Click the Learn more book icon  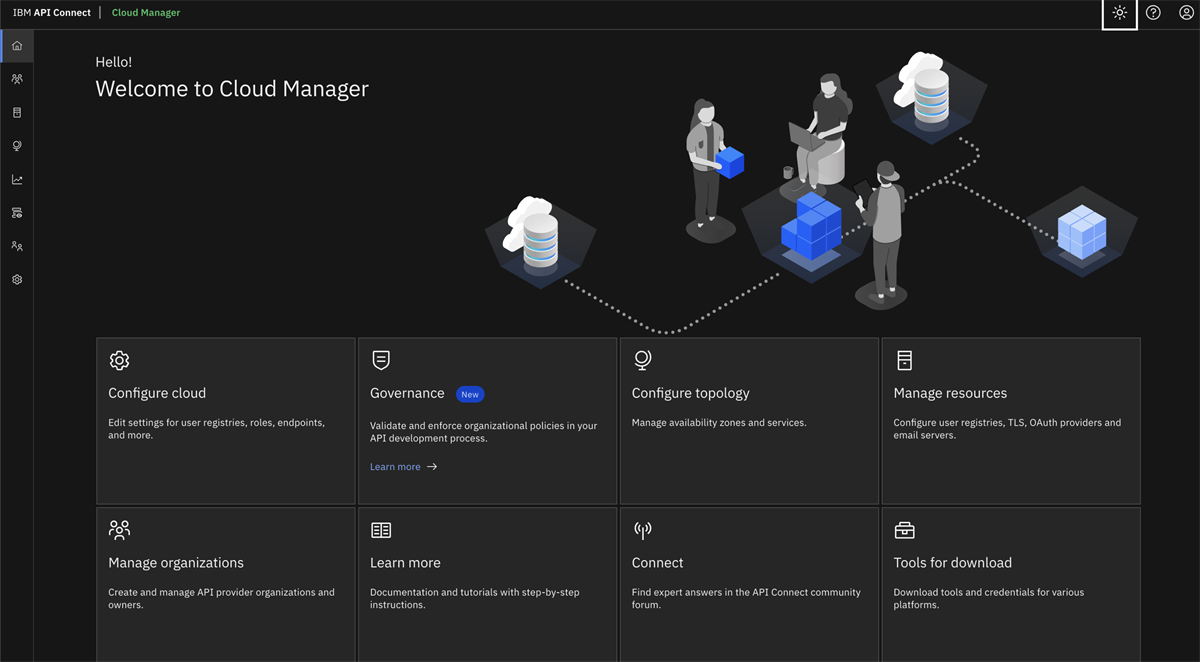click(381, 530)
